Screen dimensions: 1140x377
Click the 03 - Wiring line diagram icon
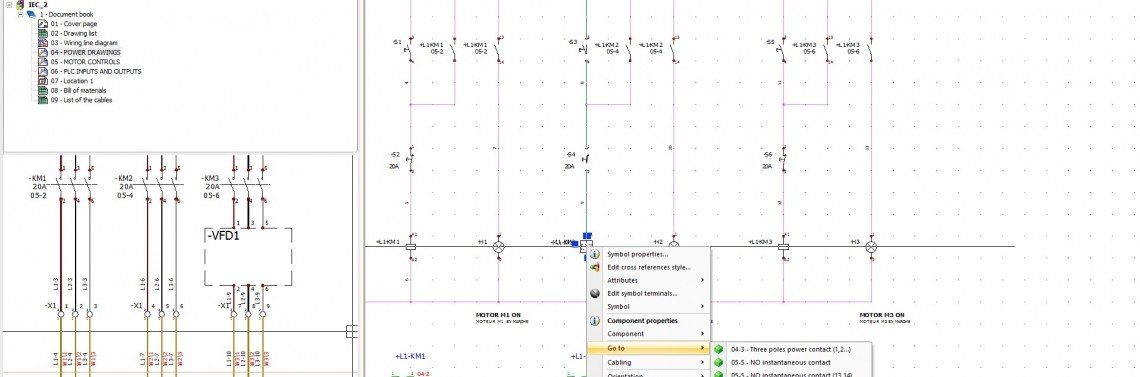[43, 43]
